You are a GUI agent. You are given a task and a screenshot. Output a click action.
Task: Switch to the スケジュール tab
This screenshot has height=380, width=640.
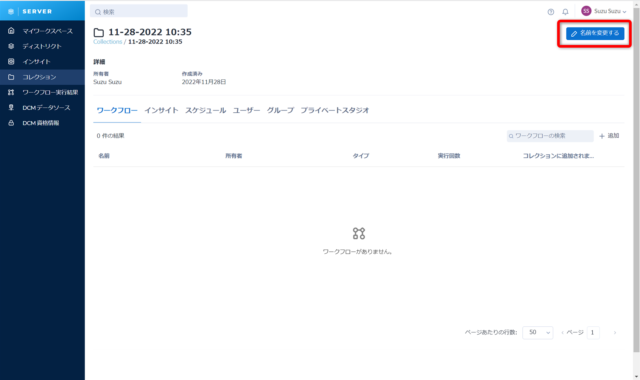[x=205, y=110]
